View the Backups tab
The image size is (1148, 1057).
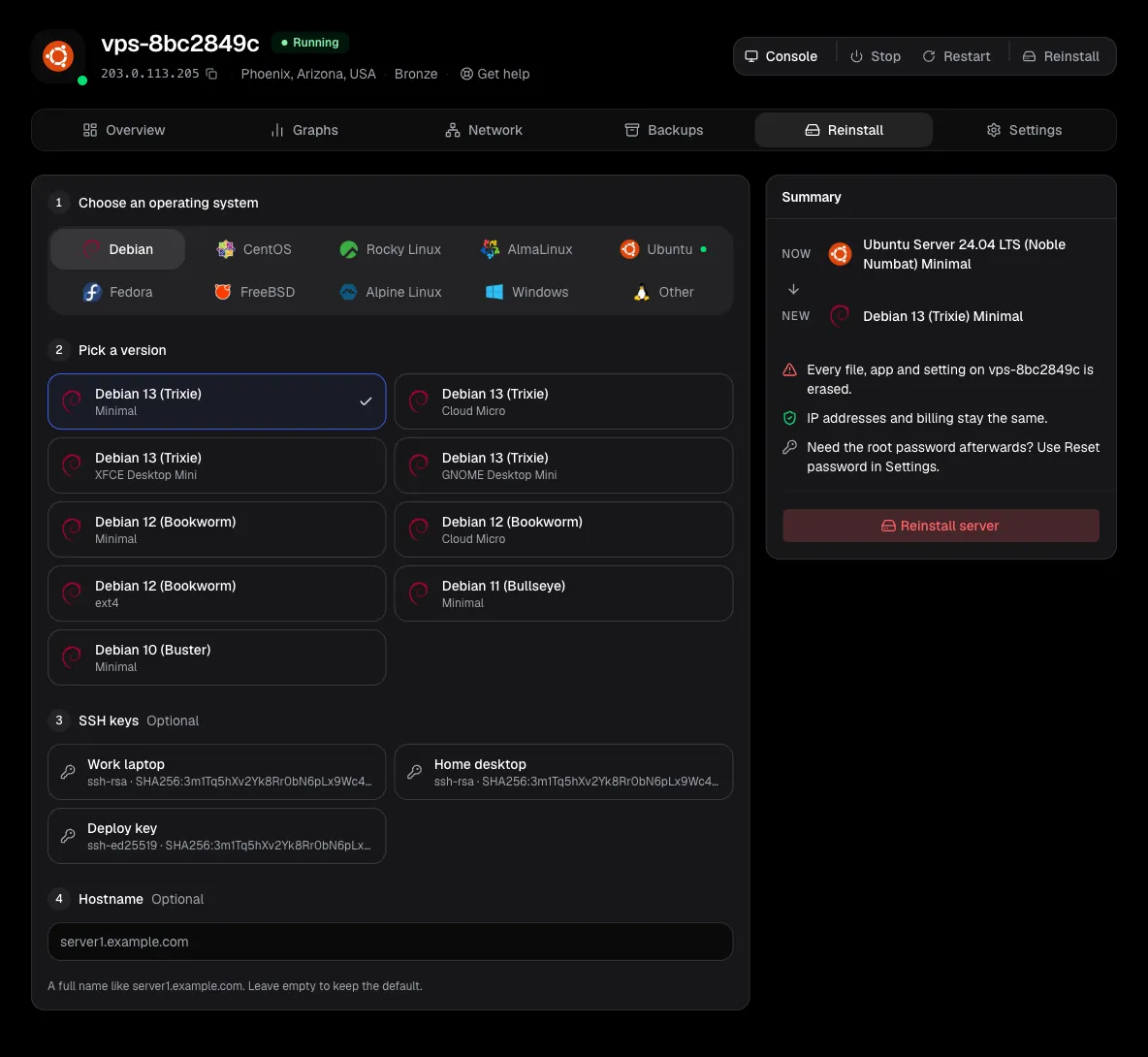(x=664, y=130)
